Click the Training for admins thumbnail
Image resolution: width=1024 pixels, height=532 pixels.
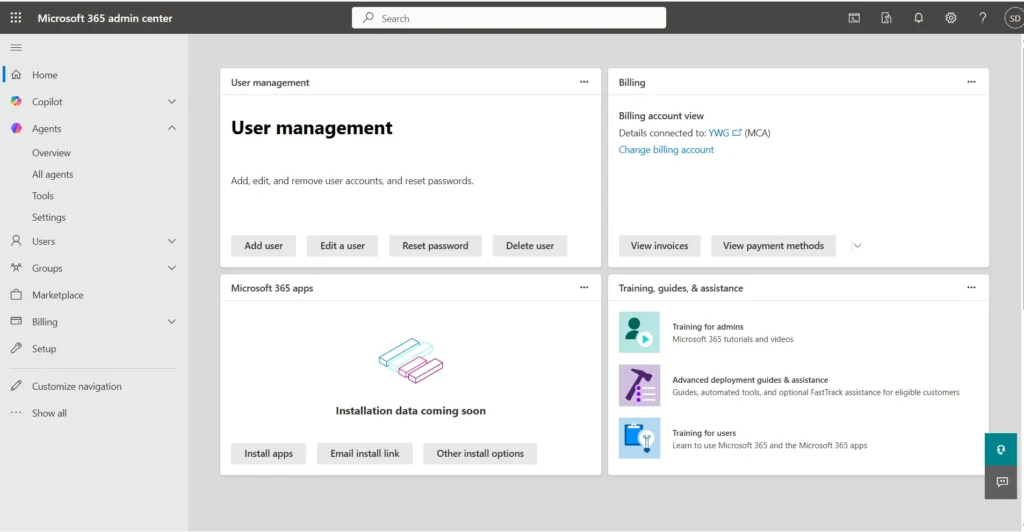639,332
